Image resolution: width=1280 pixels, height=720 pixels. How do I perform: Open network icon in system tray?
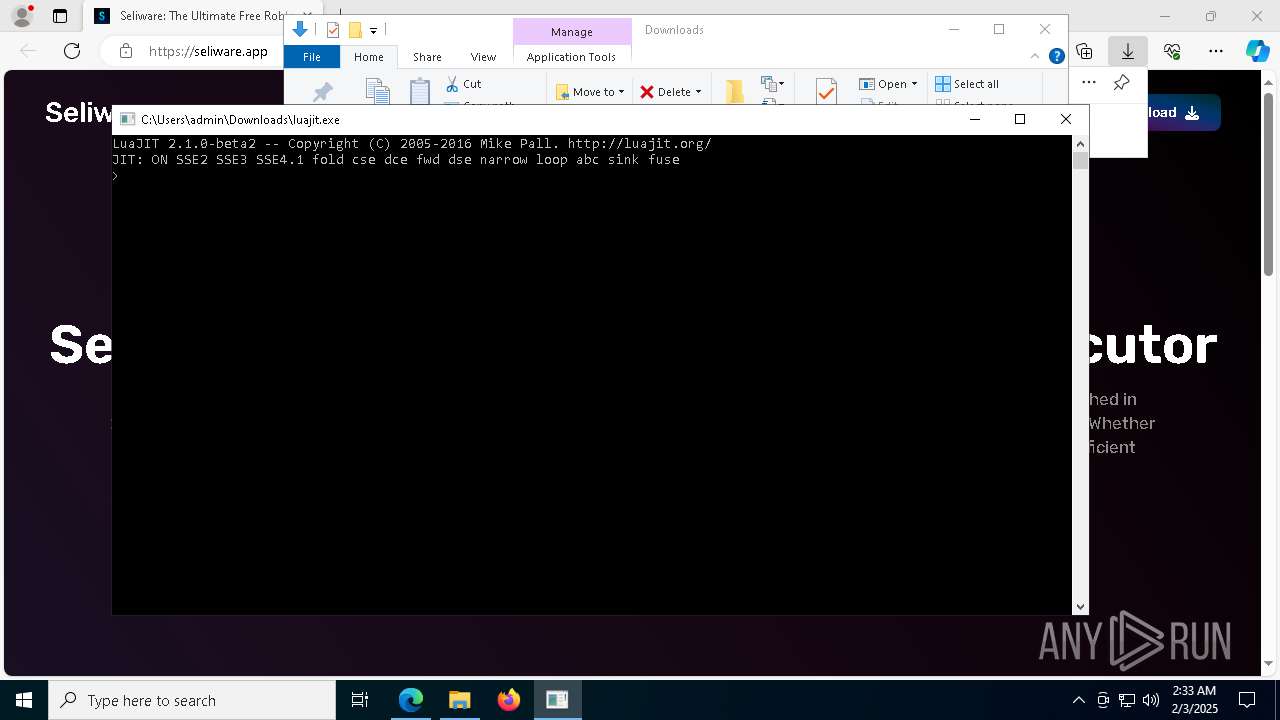pyautogui.click(x=1127, y=700)
